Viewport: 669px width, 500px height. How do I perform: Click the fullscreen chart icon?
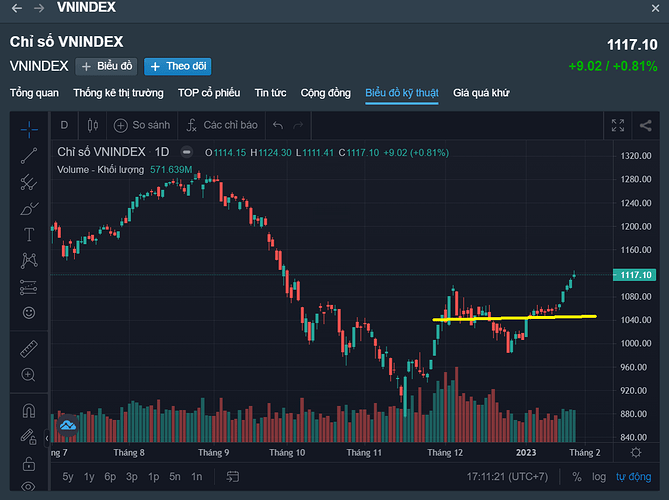click(x=617, y=126)
